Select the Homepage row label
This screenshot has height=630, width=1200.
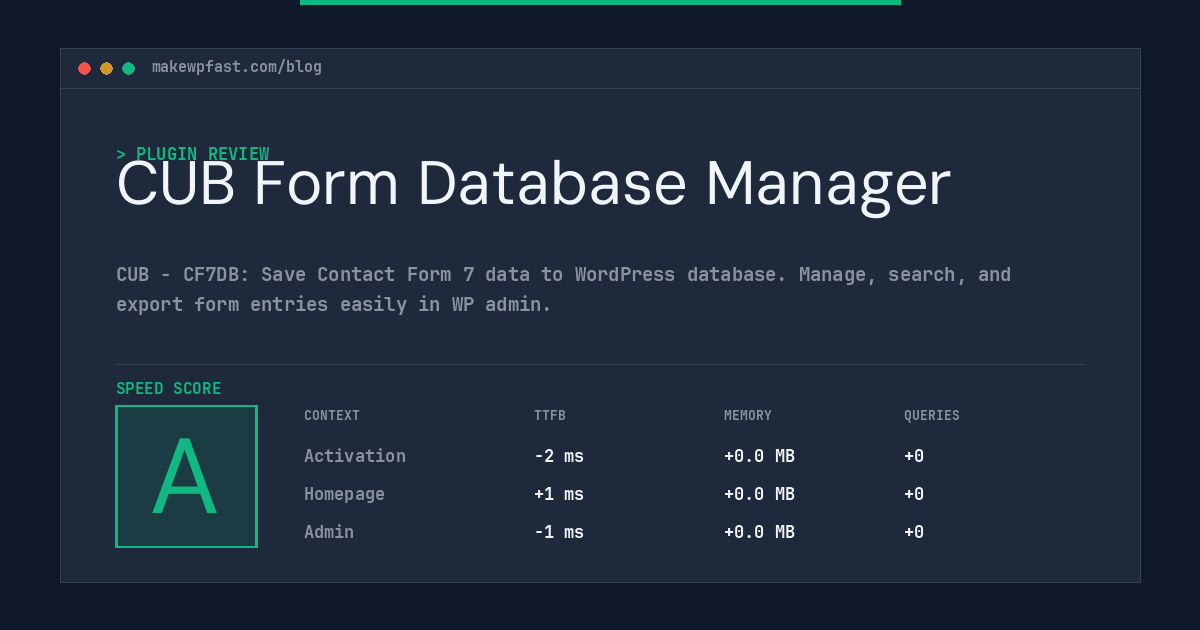coord(344,494)
